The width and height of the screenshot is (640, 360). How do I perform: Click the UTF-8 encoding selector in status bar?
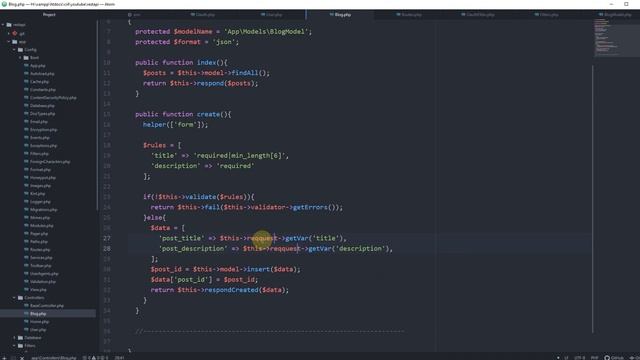[x=580, y=358]
